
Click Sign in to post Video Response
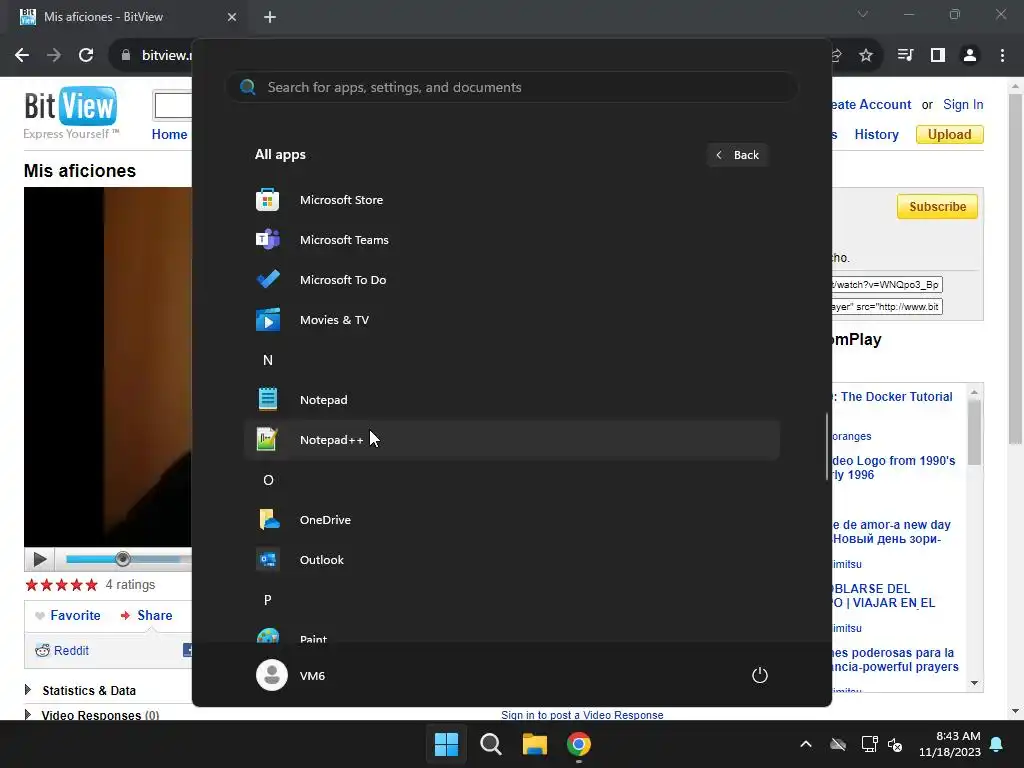(582, 715)
